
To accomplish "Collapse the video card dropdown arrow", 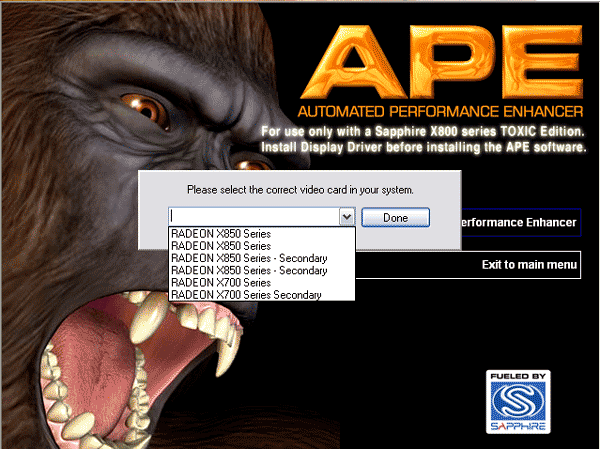I will point(346,217).
